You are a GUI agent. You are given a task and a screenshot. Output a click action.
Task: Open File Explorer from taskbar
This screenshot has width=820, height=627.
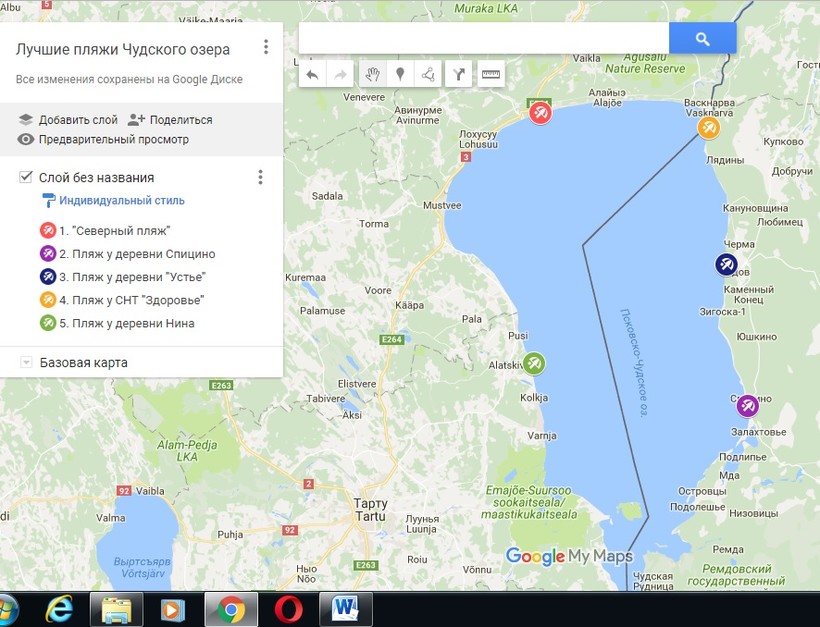point(117,610)
